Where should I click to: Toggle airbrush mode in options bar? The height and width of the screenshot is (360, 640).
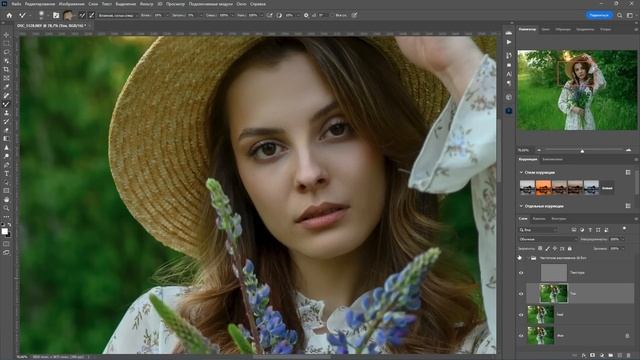pos(269,15)
